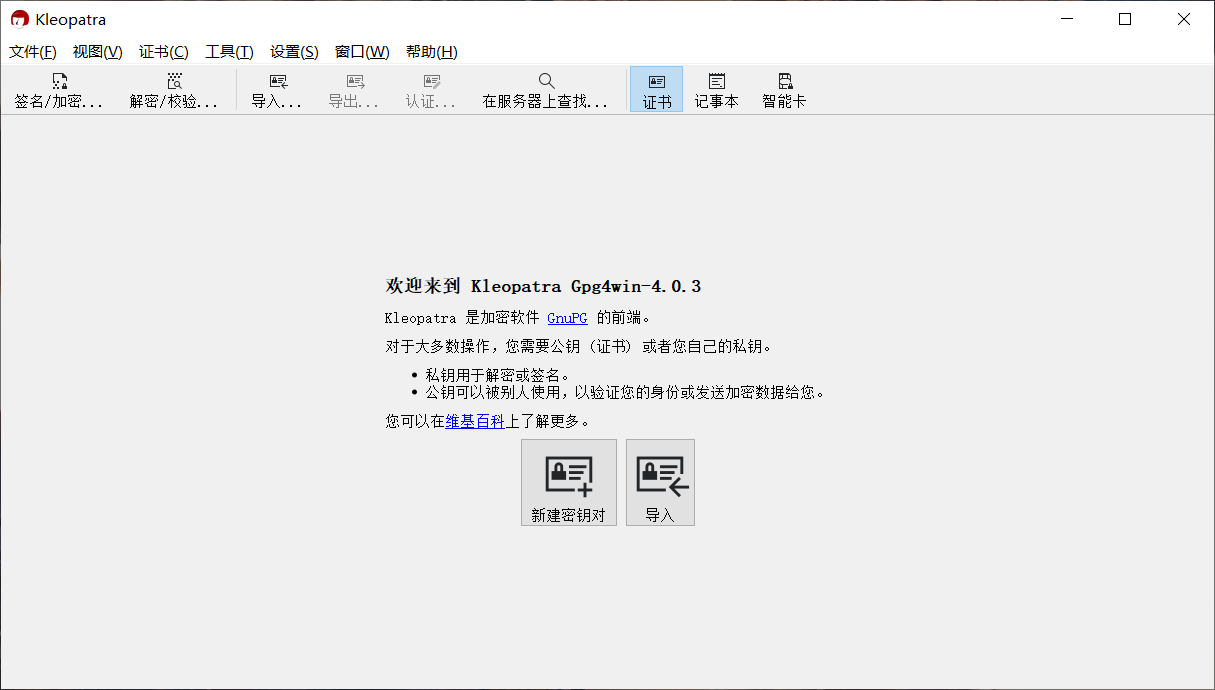Open the 文件 menu
This screenshot has height=690, width=1215.
(31, 51)
